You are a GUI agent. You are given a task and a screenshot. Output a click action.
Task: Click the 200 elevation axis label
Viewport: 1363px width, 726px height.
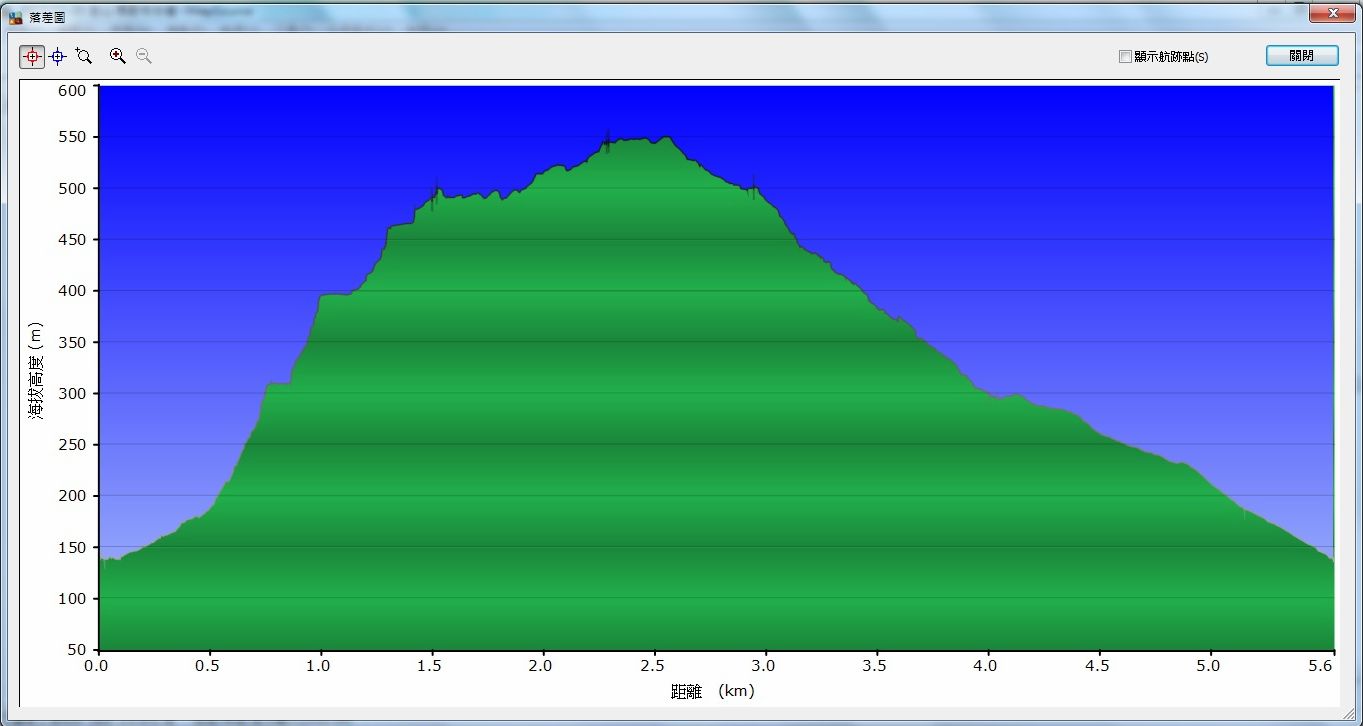pos(74,496)
